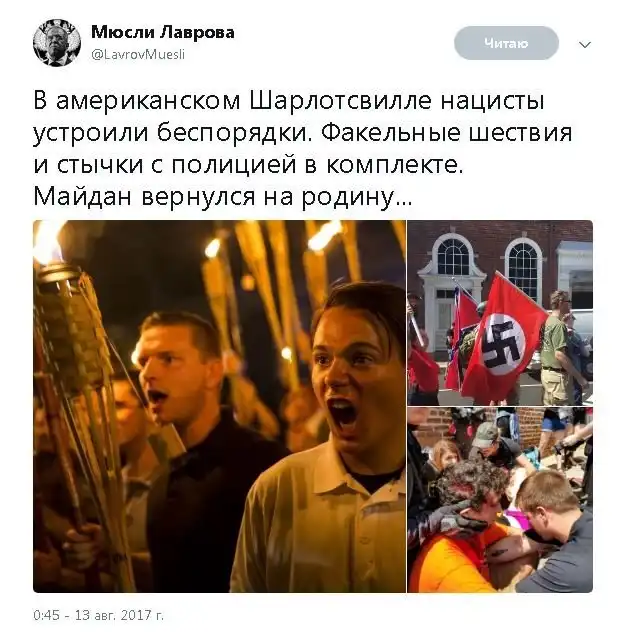Click the word 'нацисты' in the tweet
The height and width of the screenshot is (632, 625).
[x=492, y=101]
